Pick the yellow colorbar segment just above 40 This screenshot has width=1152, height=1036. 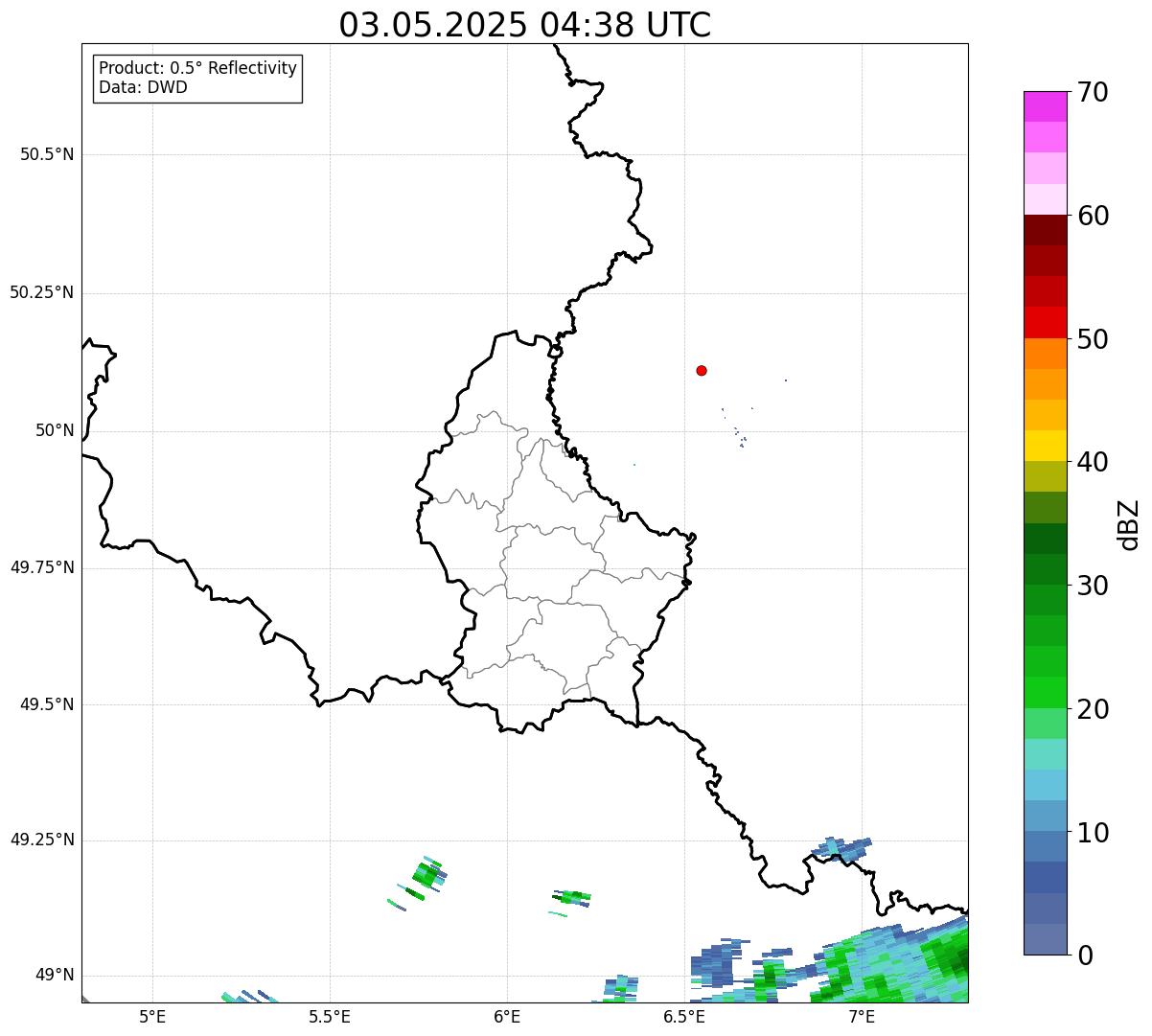[1045, 446]
